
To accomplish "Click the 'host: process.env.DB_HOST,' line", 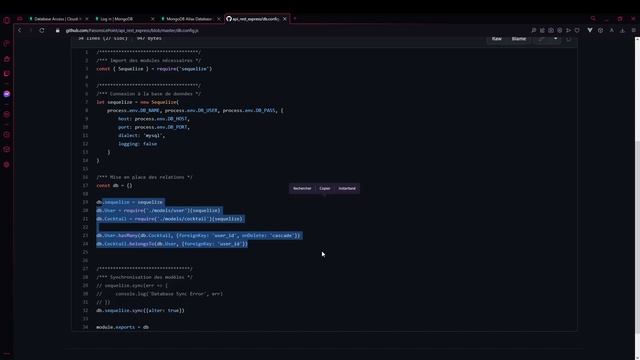I will [x=154, y=119].
